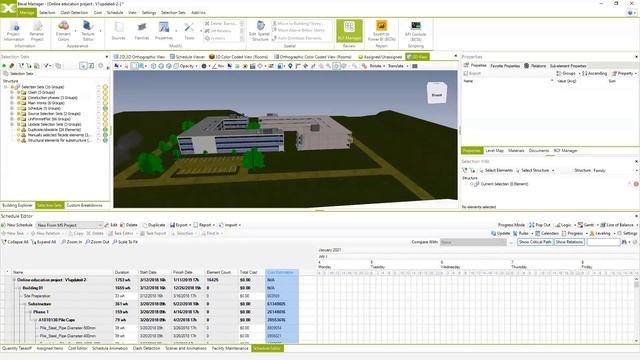This screenshot has width=640, height=360.
Task: Click Expand All in Schedule Editor
Action: click(44, 242)
